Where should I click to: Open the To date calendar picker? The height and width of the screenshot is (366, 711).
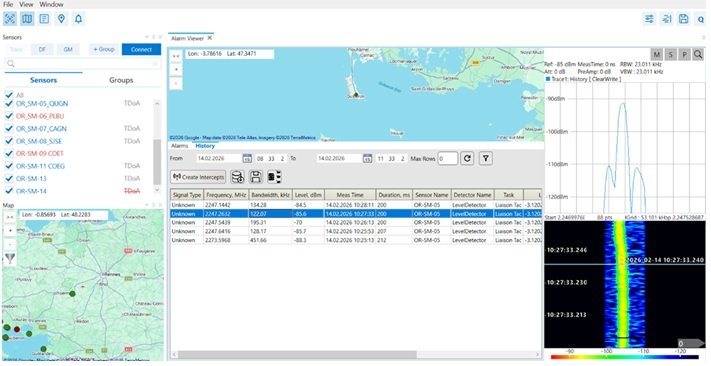(x=367, y=159)
